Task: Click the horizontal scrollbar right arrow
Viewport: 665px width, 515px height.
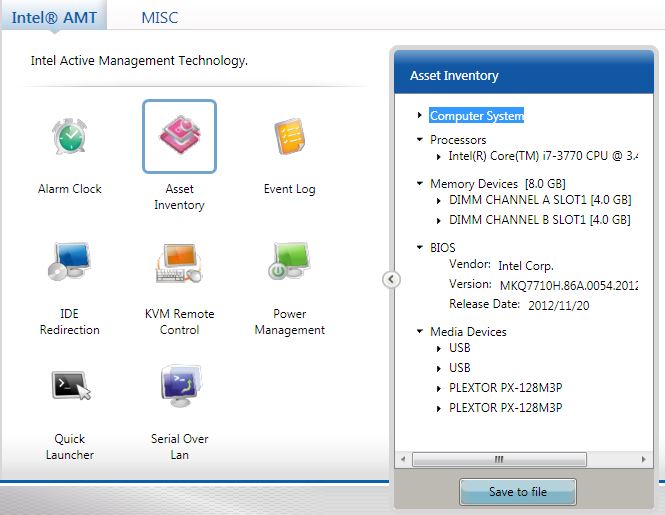Action: [x=643, y=459]
